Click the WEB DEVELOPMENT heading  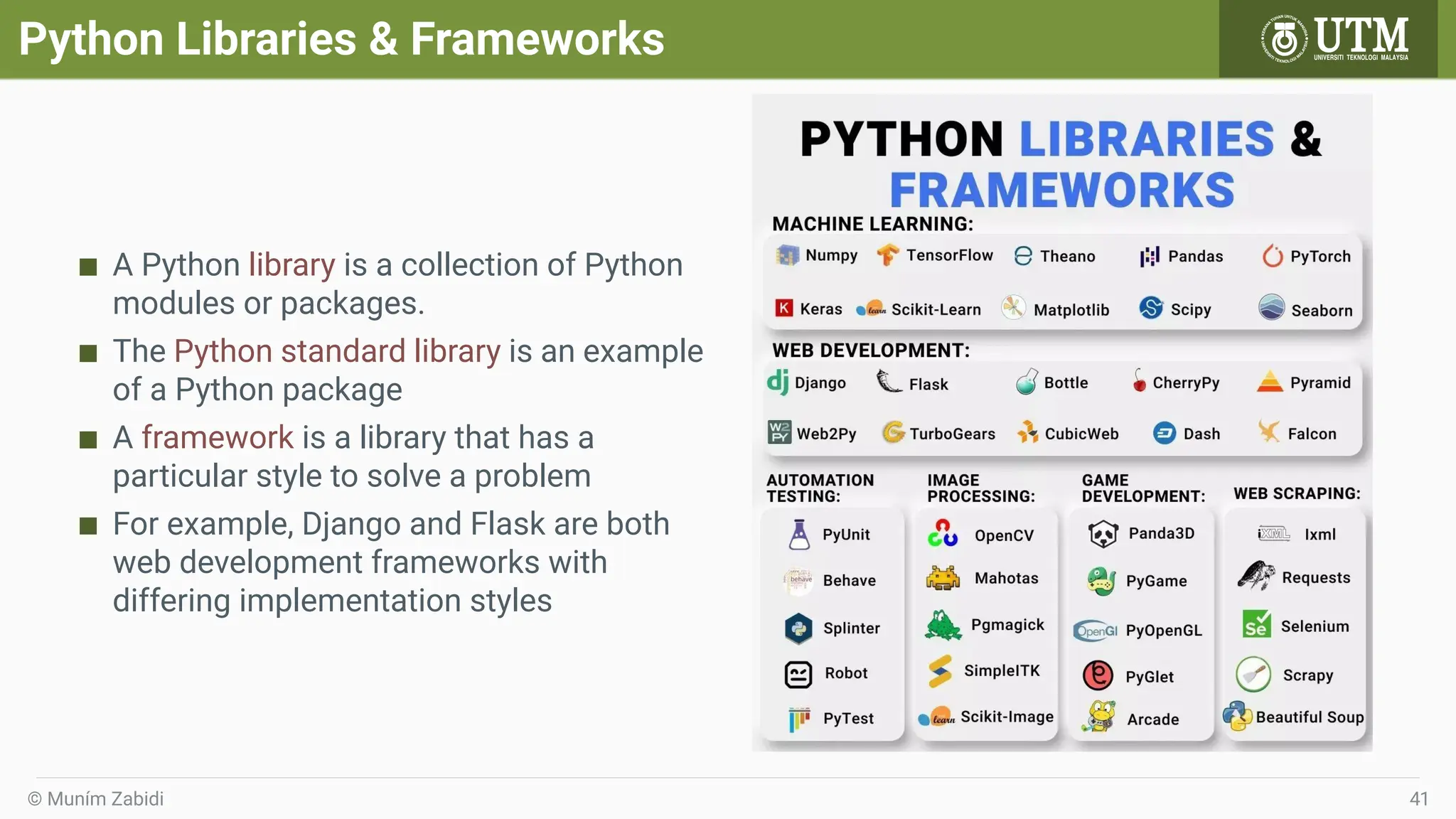872,350
